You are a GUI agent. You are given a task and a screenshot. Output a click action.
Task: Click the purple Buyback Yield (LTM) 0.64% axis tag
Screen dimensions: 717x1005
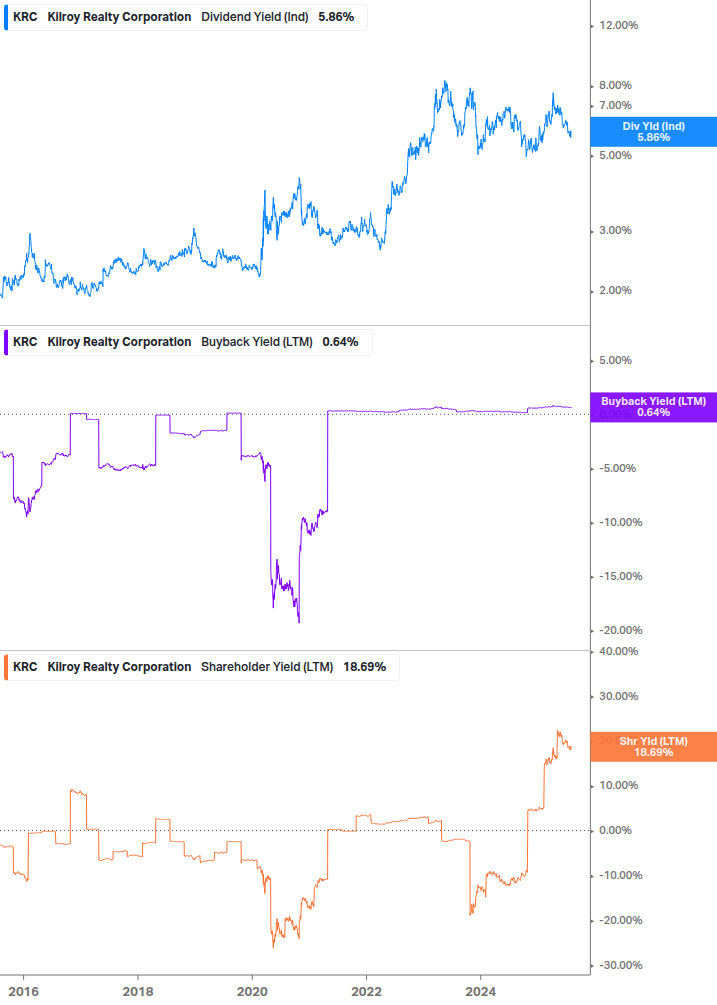pos(654,407)
